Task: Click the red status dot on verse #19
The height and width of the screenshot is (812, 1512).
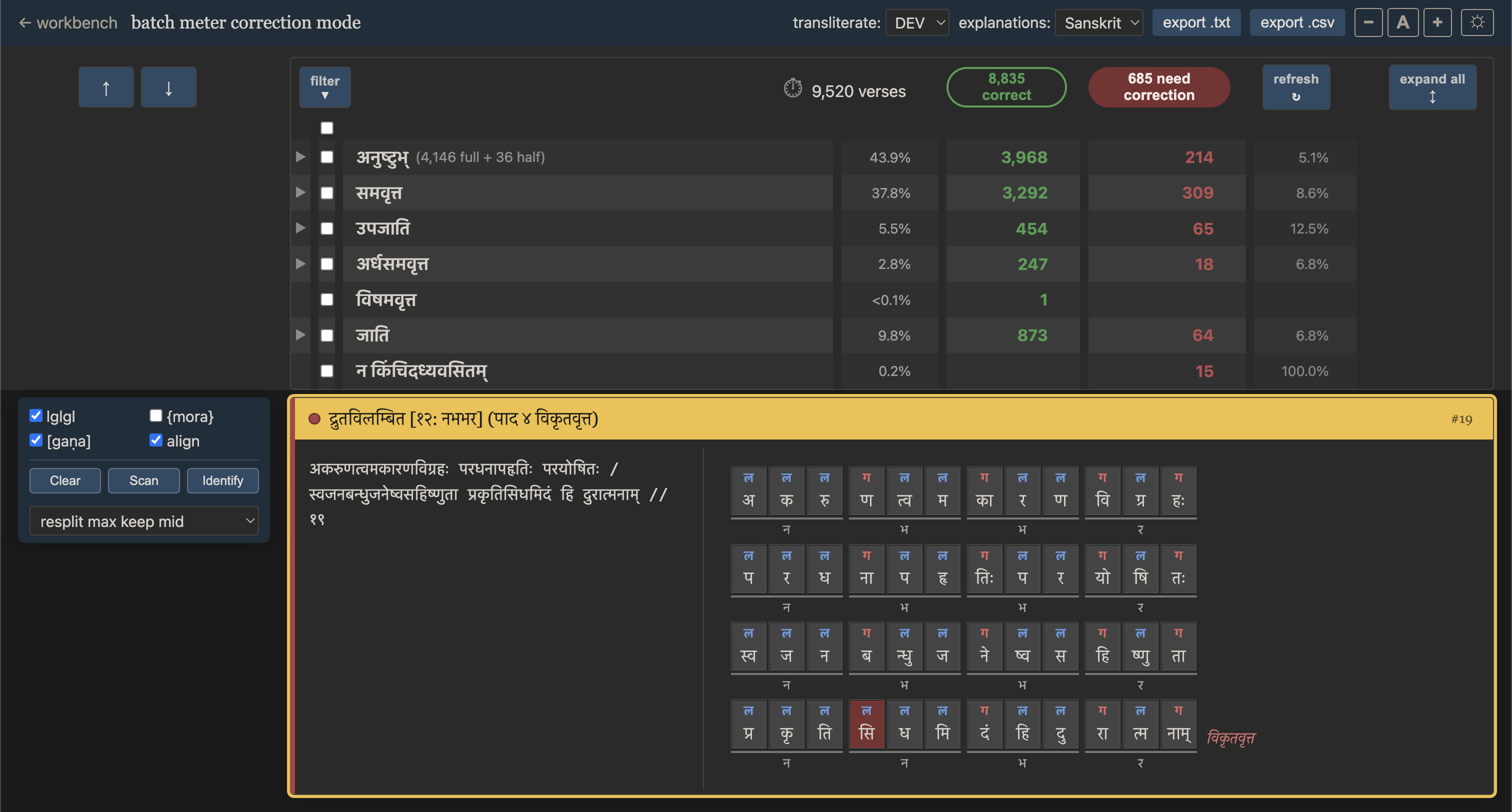Action: [314, 418]
